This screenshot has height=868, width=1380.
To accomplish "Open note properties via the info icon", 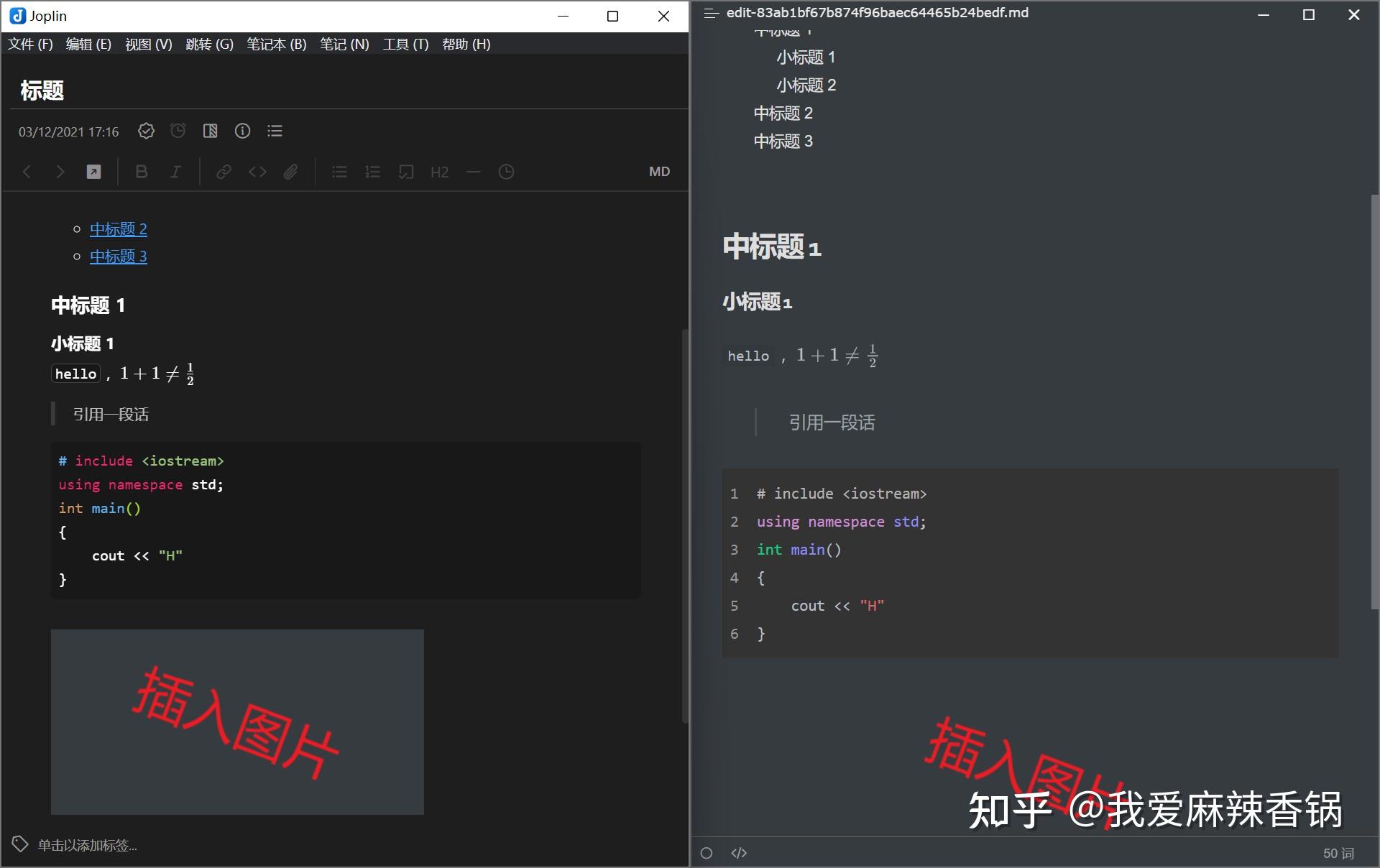I will 242,131.
